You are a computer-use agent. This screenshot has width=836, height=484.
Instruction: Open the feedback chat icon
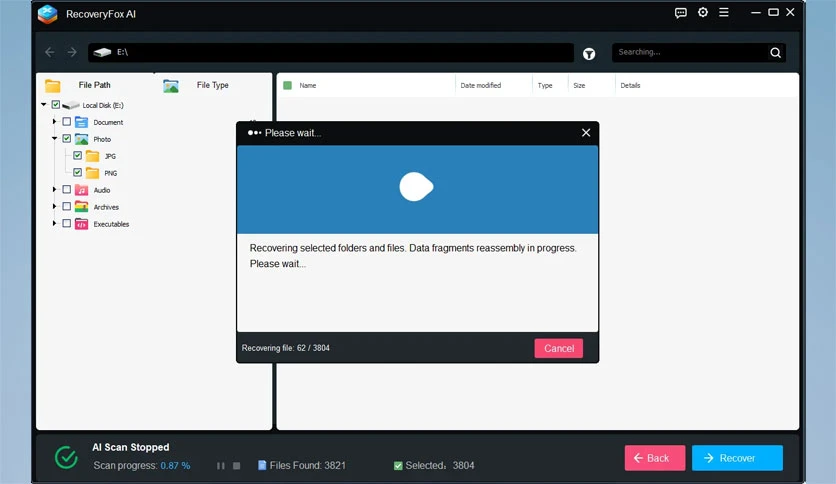(x=680, y=13)
